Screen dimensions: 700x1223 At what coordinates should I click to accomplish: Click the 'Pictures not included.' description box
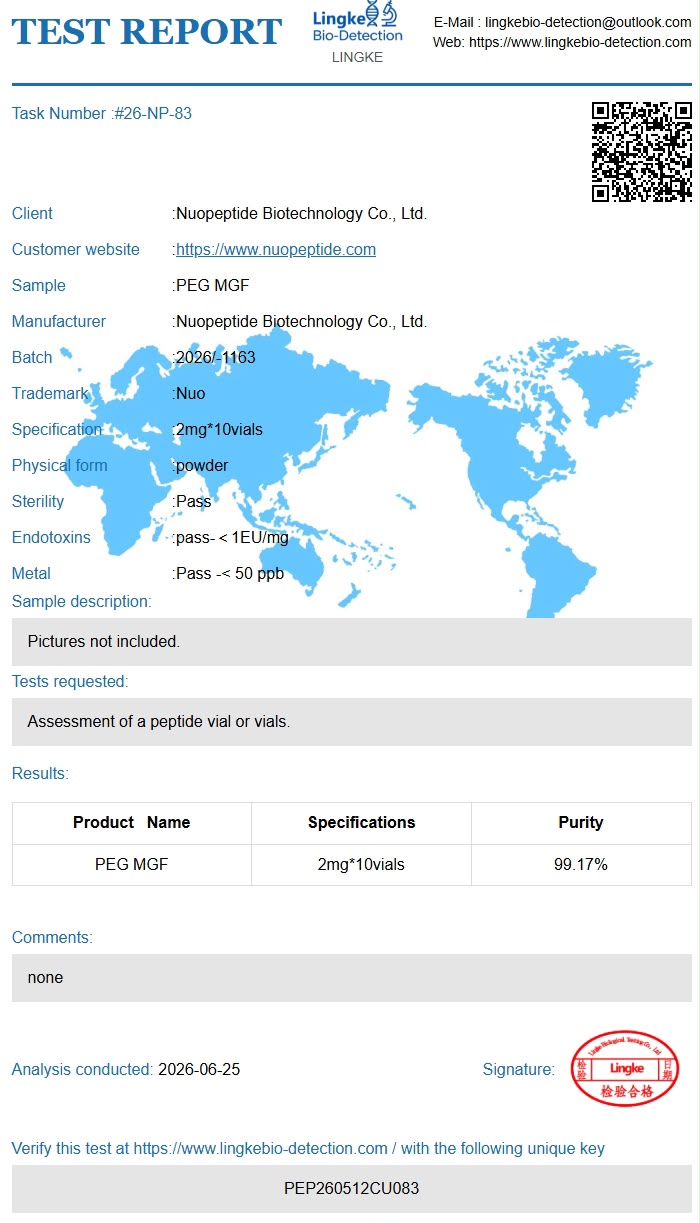pyautogui.click(x=352, y=641)
